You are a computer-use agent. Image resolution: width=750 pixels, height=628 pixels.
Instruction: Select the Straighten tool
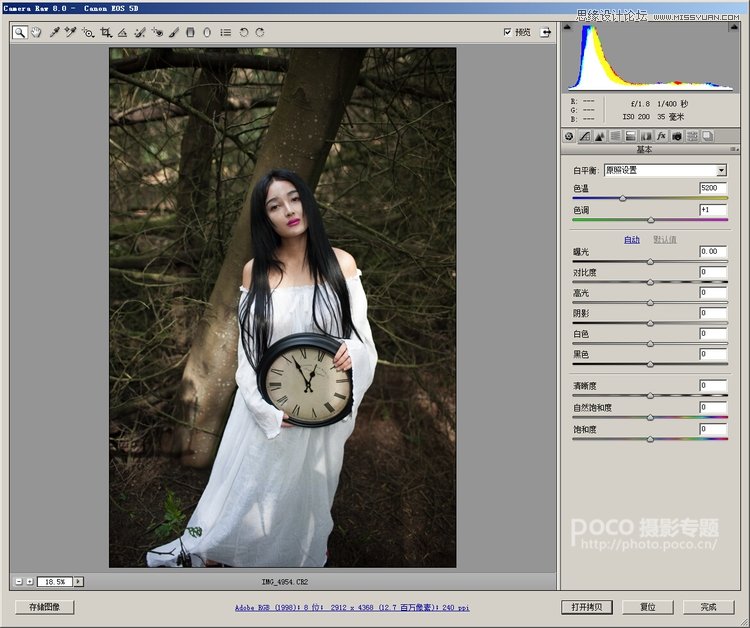pyautogui.click(x=122, y=33)
